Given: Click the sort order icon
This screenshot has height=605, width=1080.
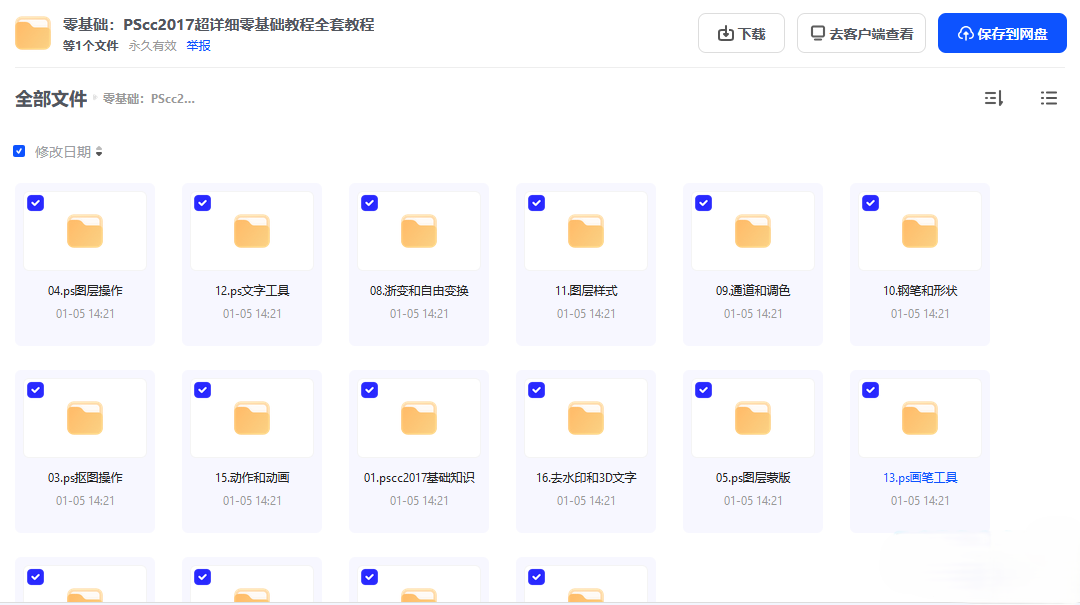Looking at the screenshot, I should click(x=993, y=99).
